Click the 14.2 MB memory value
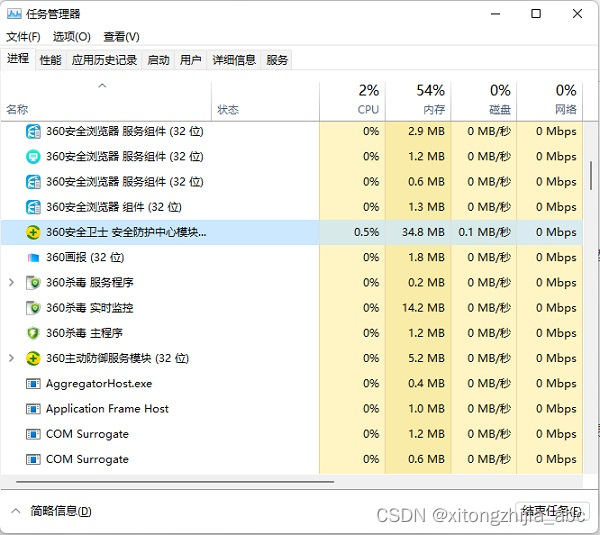The image size is (600, 535). tap(423, 308)
